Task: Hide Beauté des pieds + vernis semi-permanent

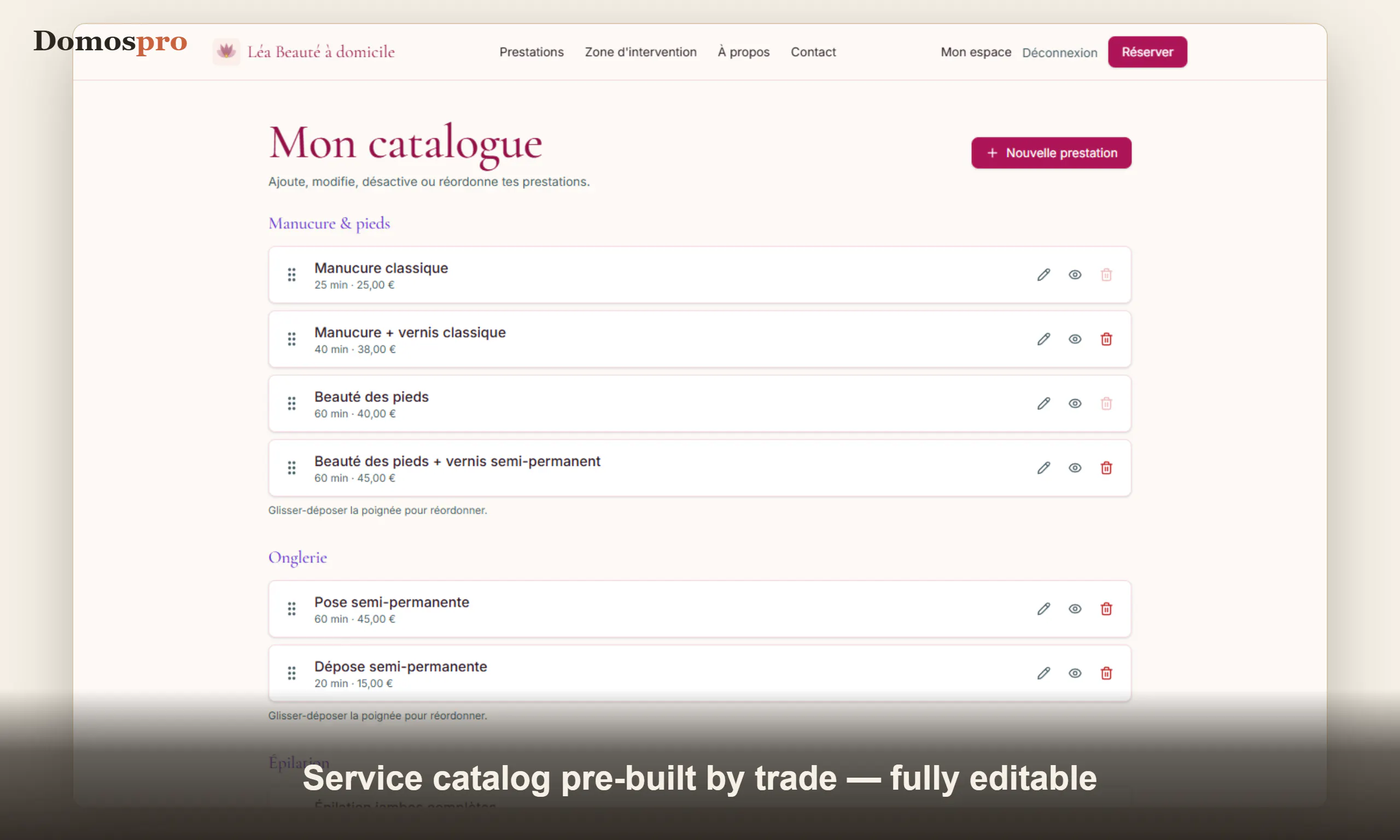Action: coord(1075,468)
